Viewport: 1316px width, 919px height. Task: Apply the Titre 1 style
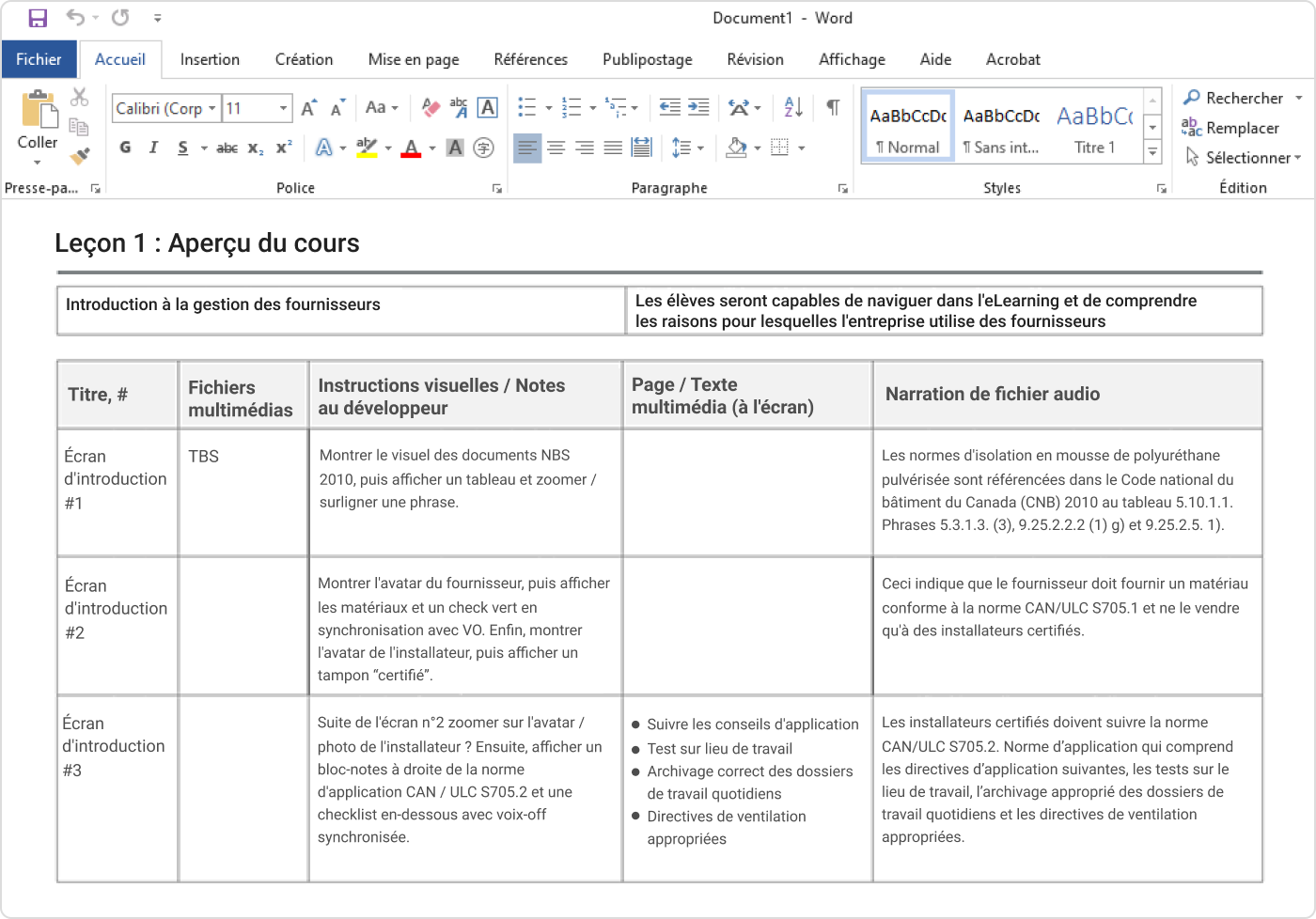coord(1094,124)
